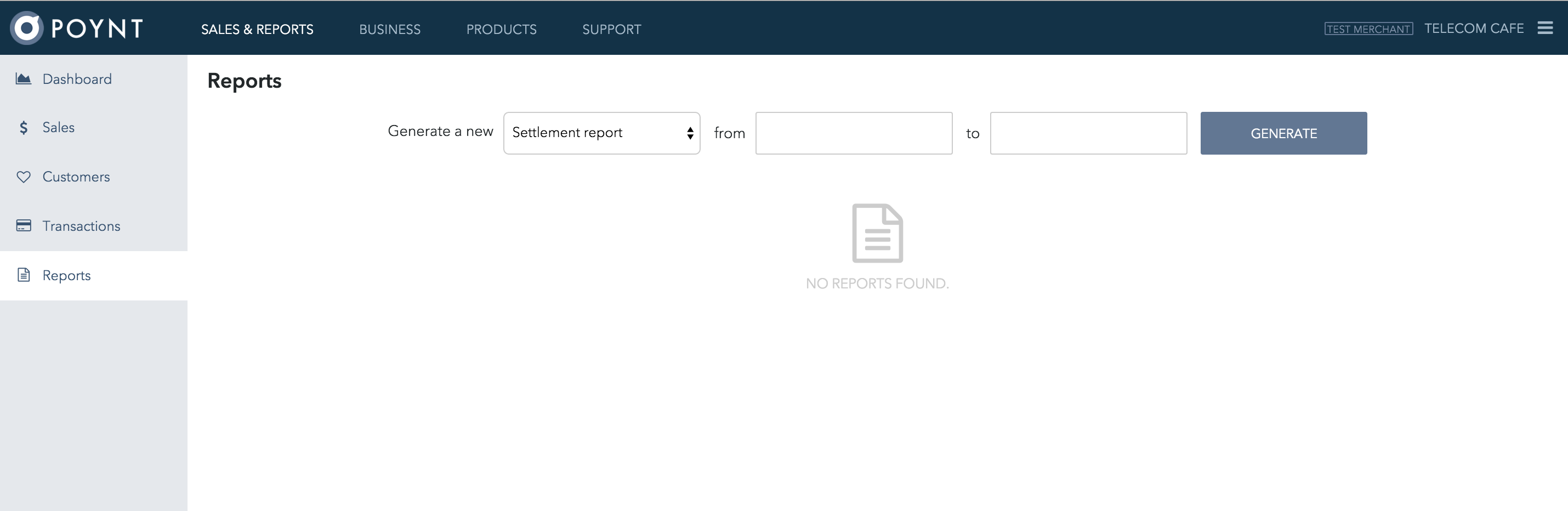Open the Sales & Reports menu

[257, 29]
